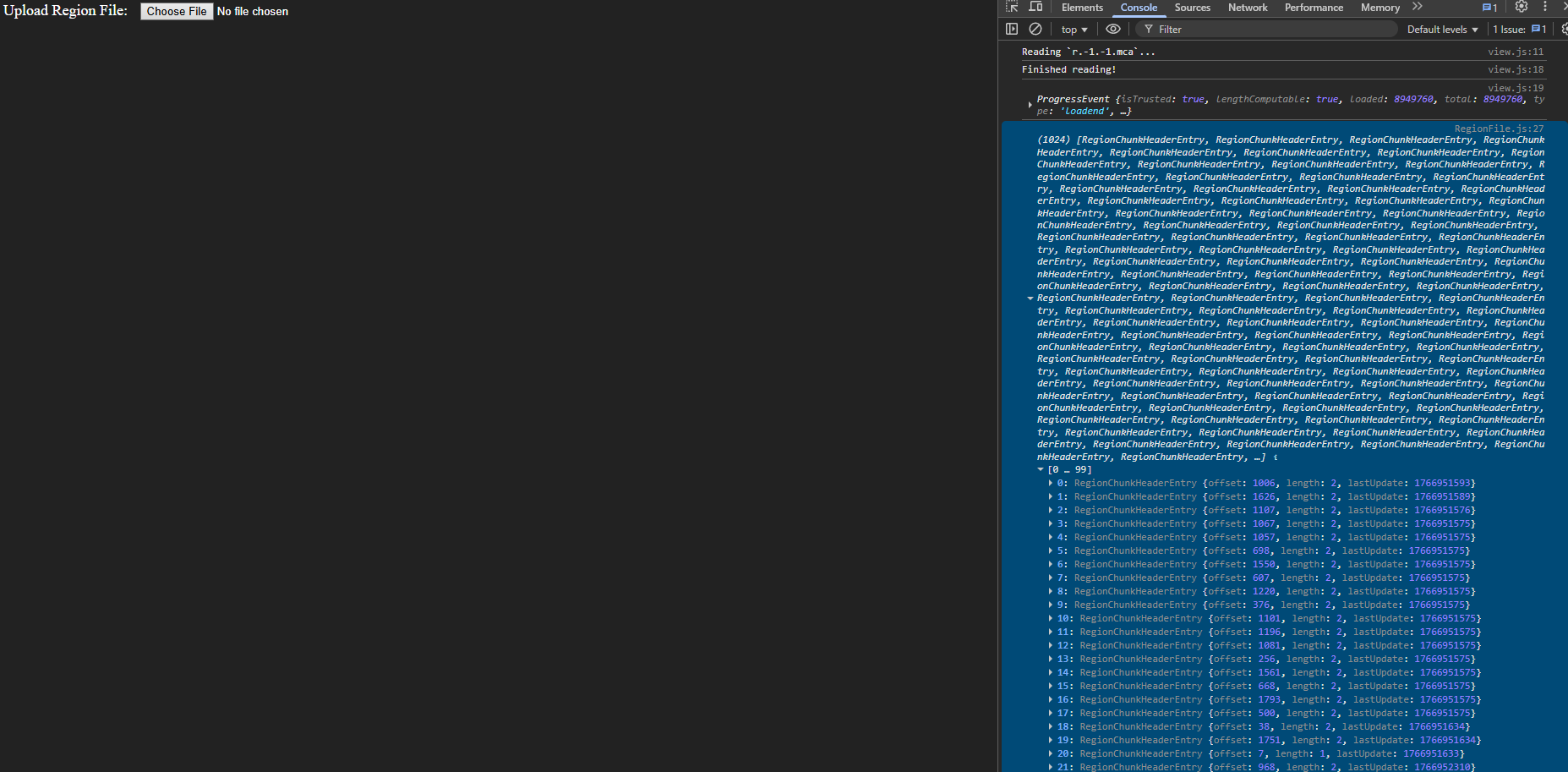The image size is (1568, 772).
Task: Expand entry 0 with offset 1006
Action: (x=1051, y=484)
